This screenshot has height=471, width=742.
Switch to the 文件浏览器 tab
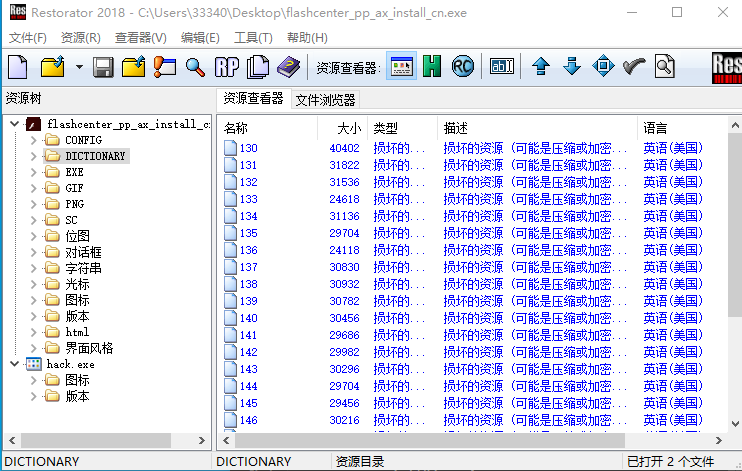(325, 100)
